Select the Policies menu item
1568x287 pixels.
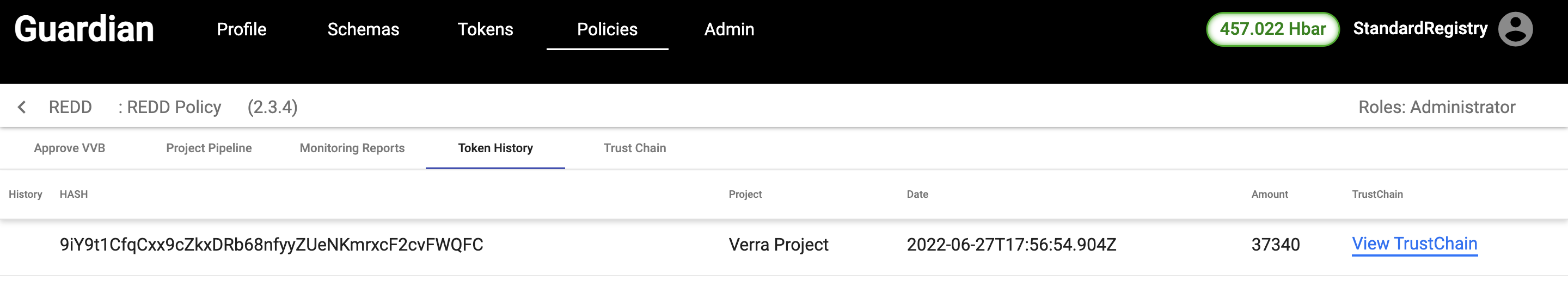(x=607, y=29)
